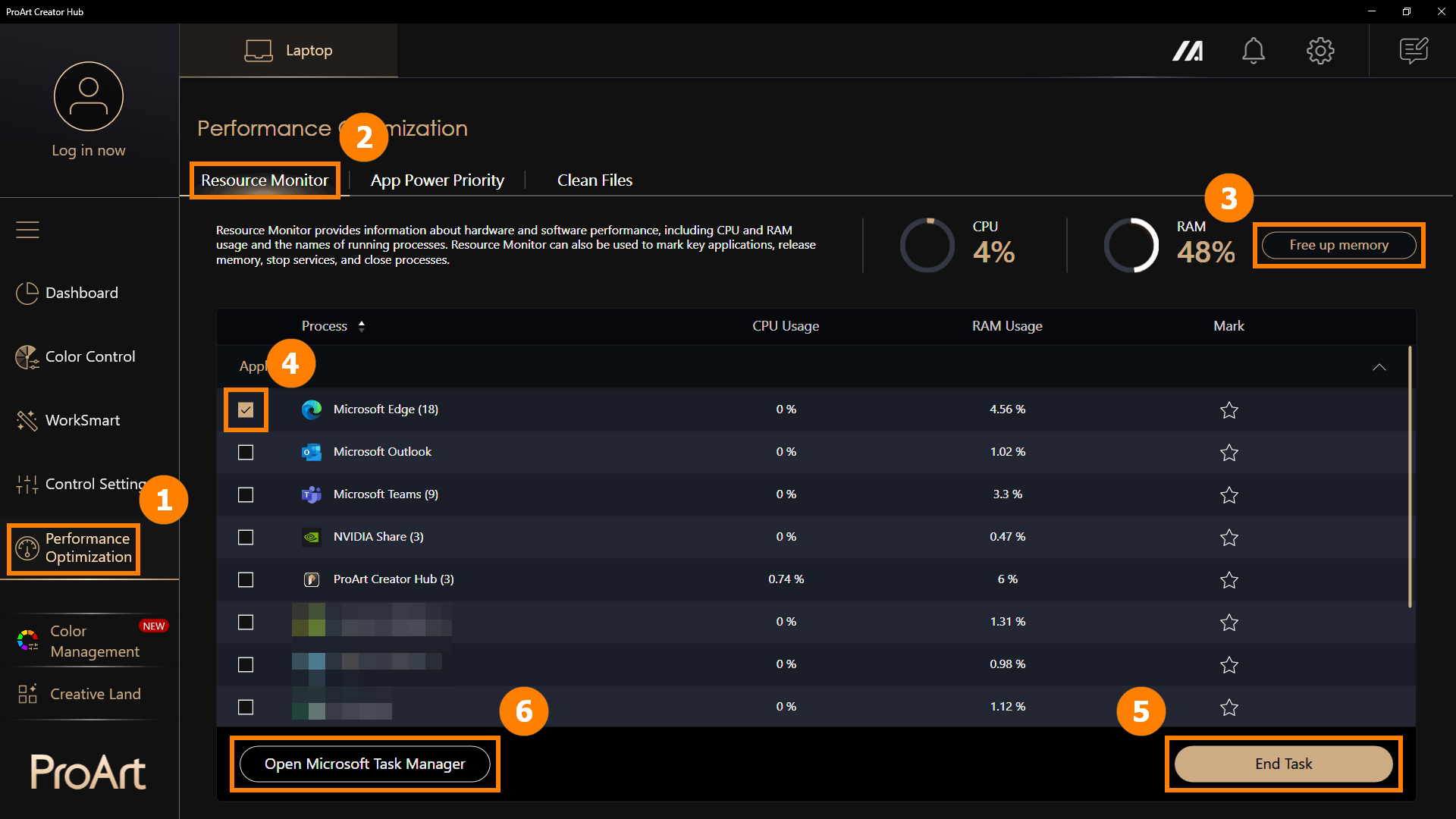This screenshot has height=819, width=1456.
Task: Collapse the Apps section chevron
Action: (x=1379, y=367)
